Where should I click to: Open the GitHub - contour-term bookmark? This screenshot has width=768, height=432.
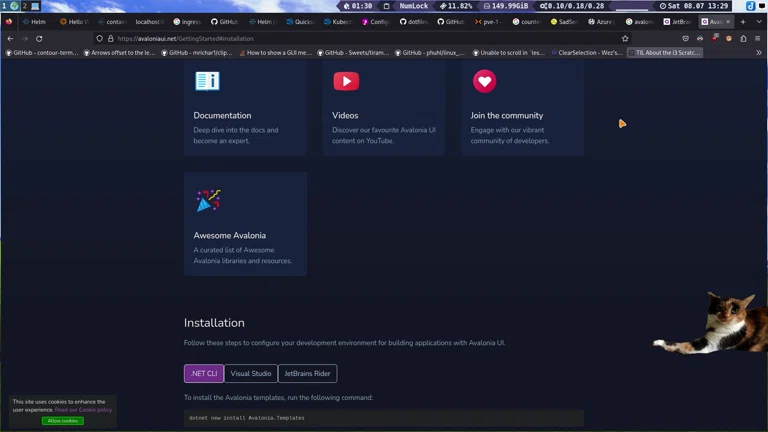pyautogui.click(x=42, y=52)
